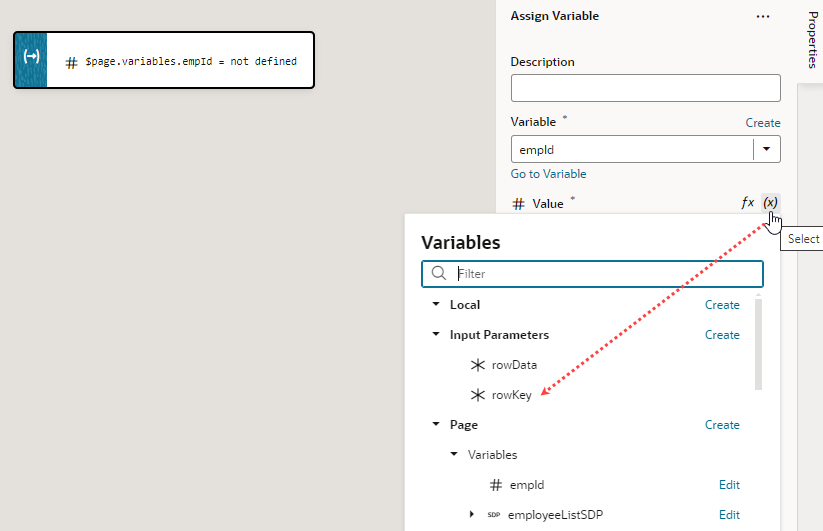The height and width of the screenshot is (531, 823).
Task: Click the (x) variable picker icon
Action: click(770, 203)
